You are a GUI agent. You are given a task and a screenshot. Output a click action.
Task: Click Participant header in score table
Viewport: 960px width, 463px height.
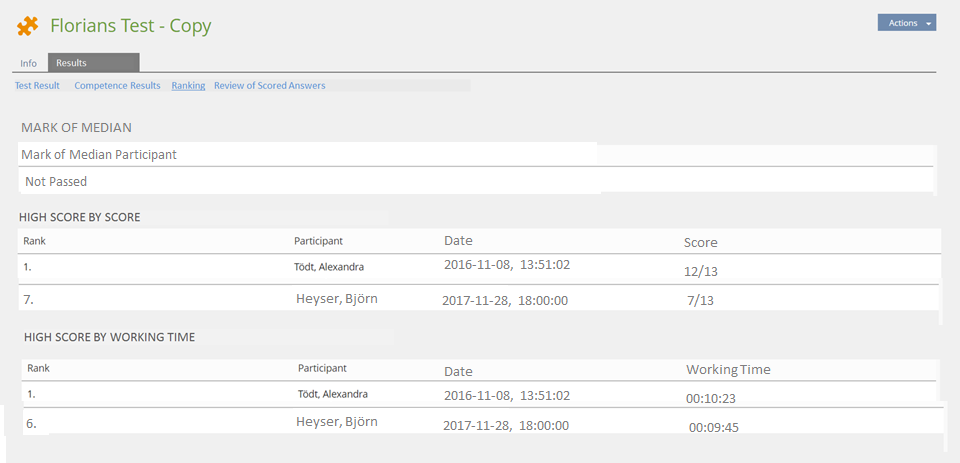click(x=318, y=241)
